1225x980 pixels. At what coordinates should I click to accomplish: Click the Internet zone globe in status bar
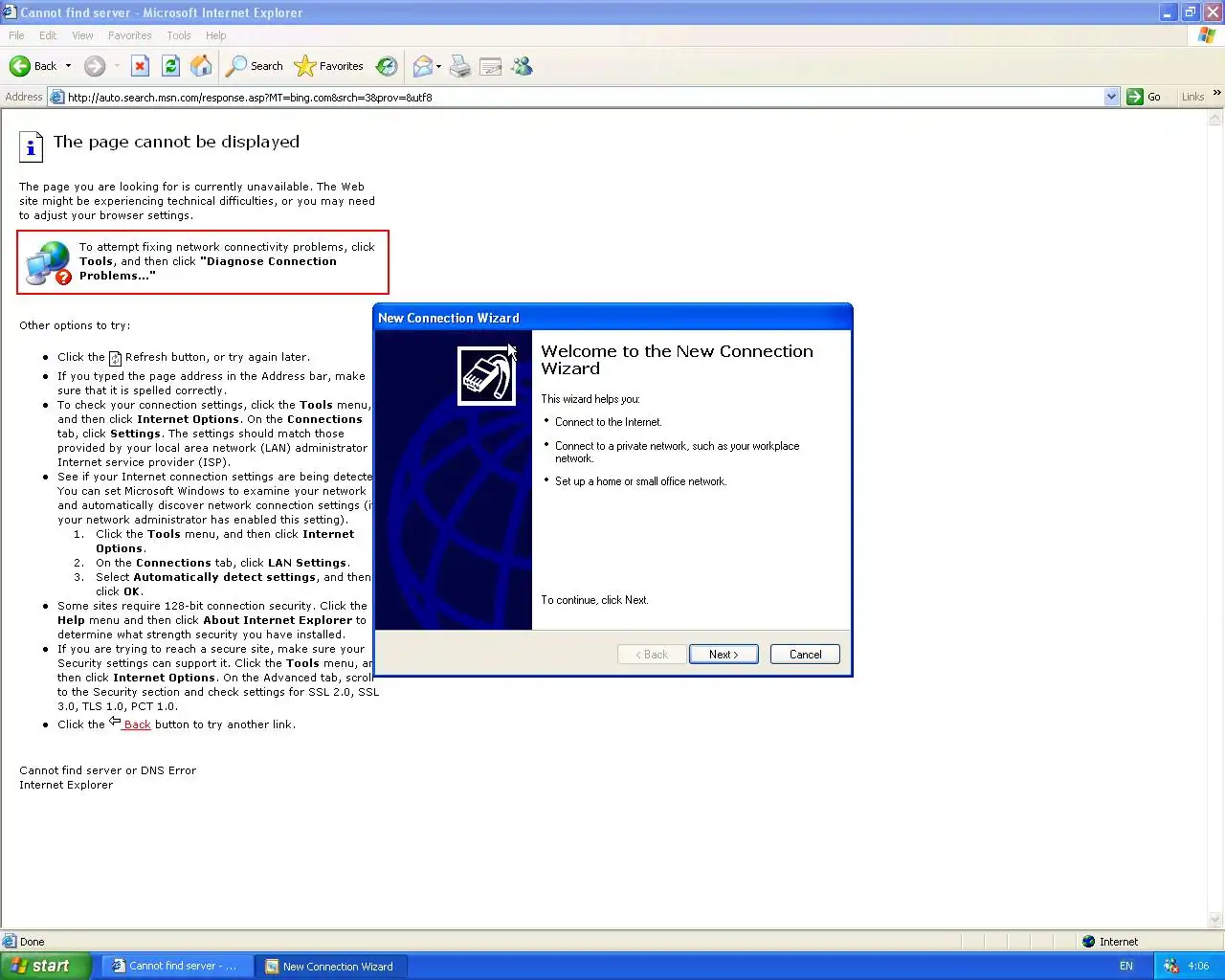click(1088, 942)
